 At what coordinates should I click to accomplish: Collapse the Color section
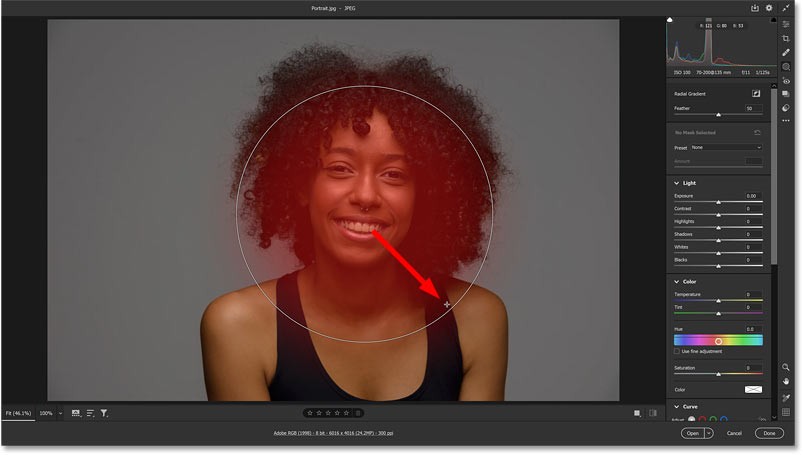(x=677, y=281)
